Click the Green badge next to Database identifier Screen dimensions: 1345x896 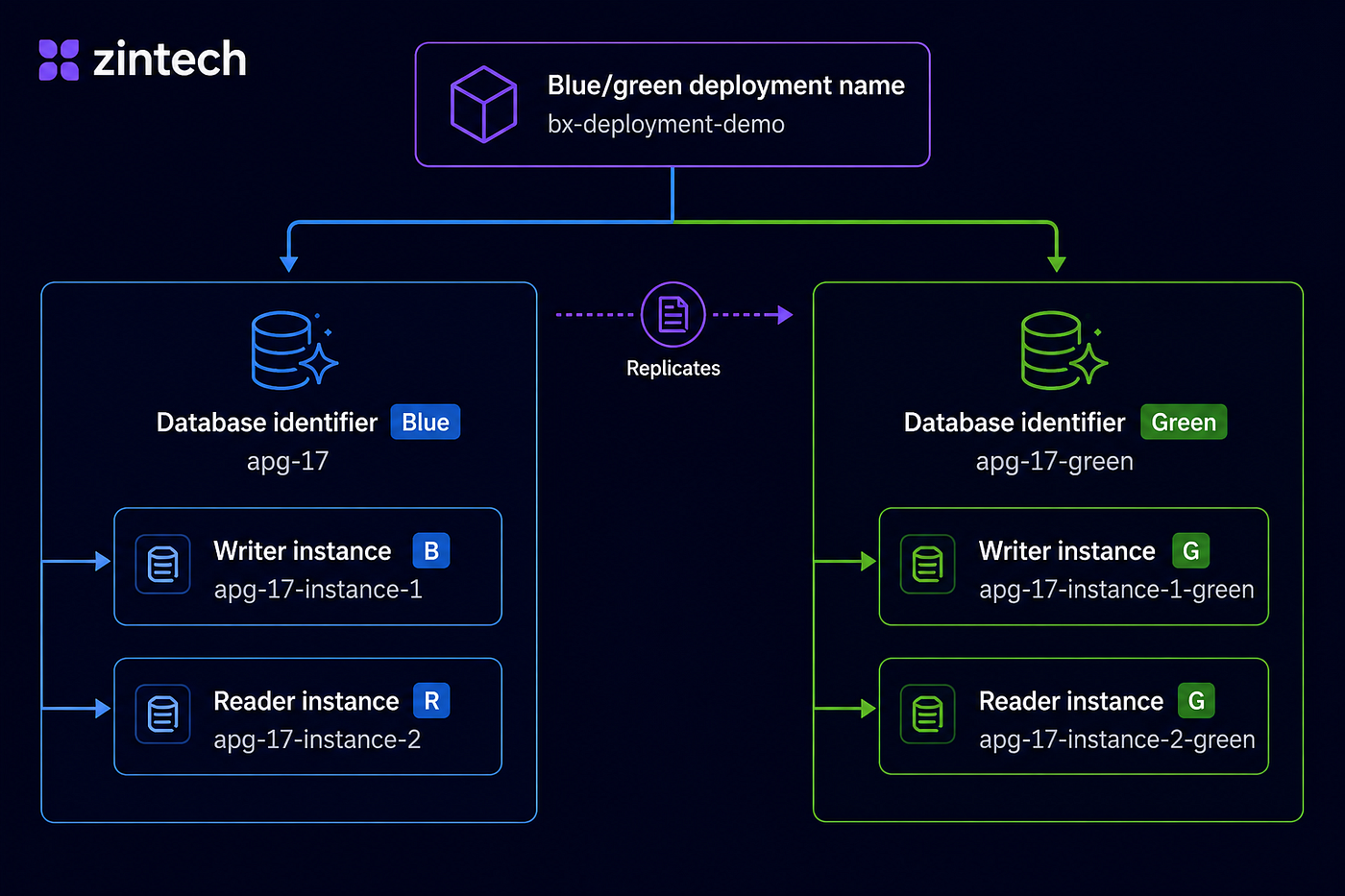[1184, 423]
